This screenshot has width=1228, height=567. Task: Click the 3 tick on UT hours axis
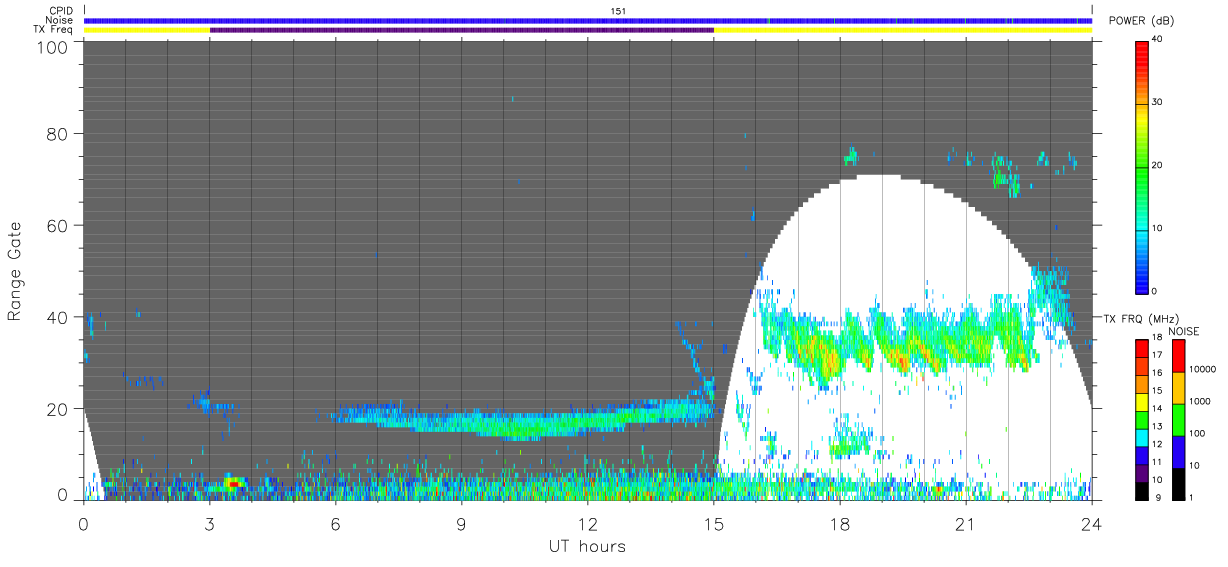(x=210, y=523)
